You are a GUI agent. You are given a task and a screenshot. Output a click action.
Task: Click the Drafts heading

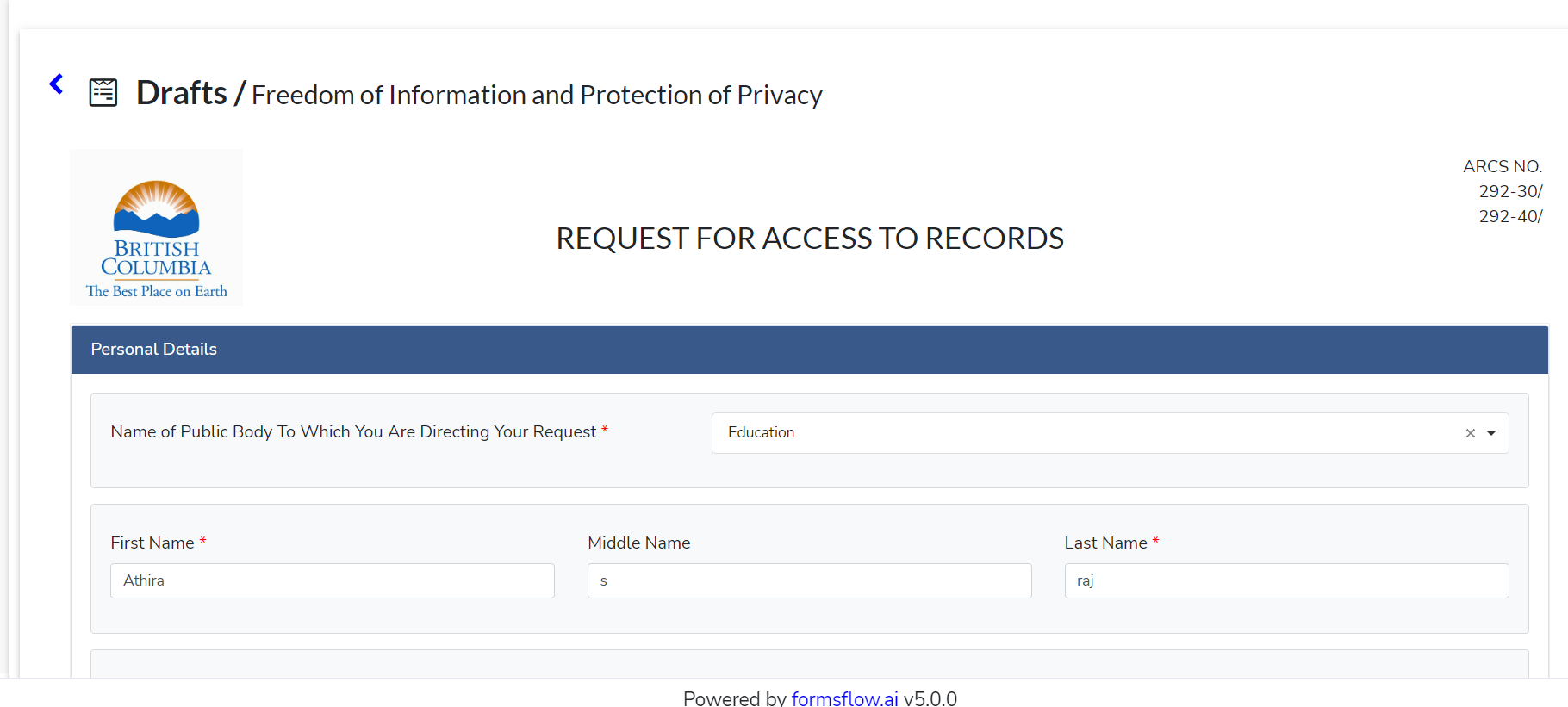182,93
